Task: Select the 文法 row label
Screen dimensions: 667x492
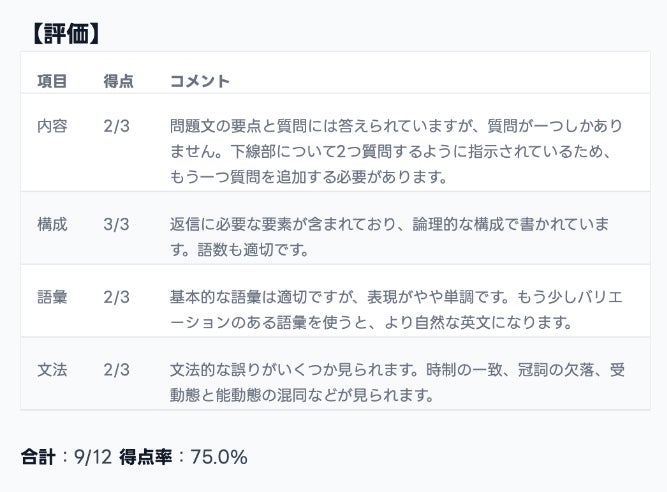Action: [x=52, y=370]
